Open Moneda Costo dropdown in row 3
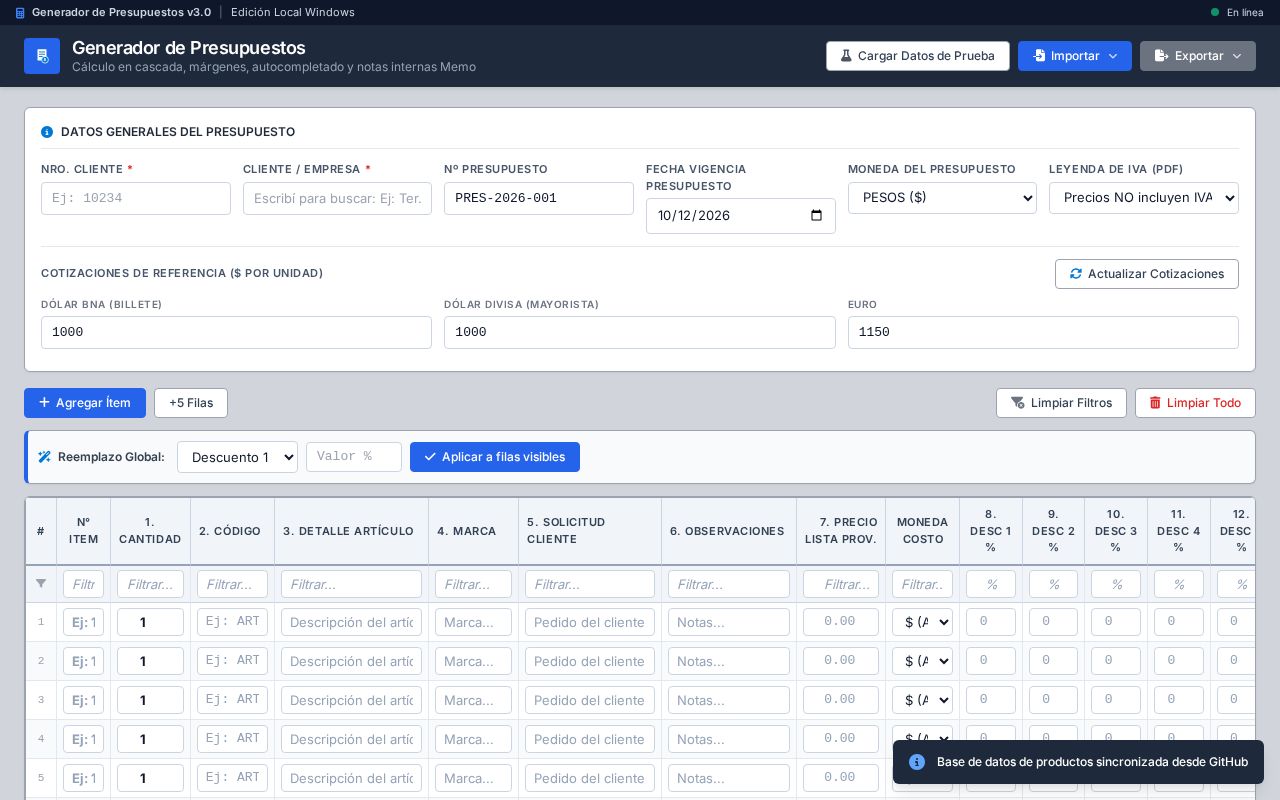 coord(922,700)
